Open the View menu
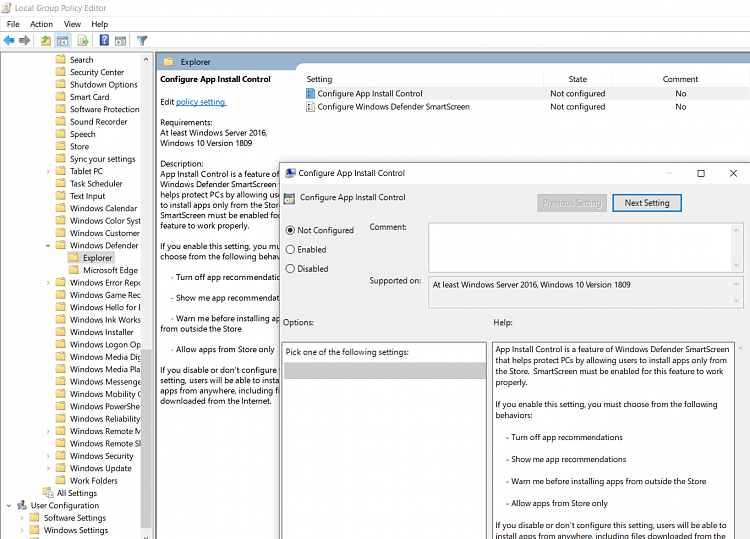750x539 pixels. pyautogui.click(x=72, y=24)
